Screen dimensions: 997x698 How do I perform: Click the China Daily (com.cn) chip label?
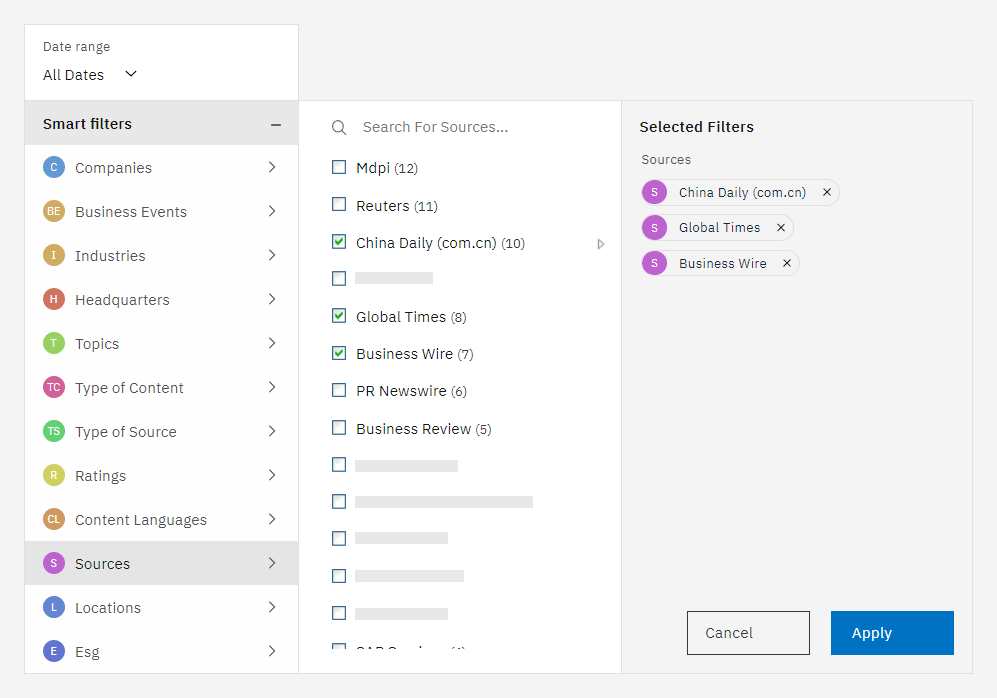pyautogui.click(x=742, y=193)
